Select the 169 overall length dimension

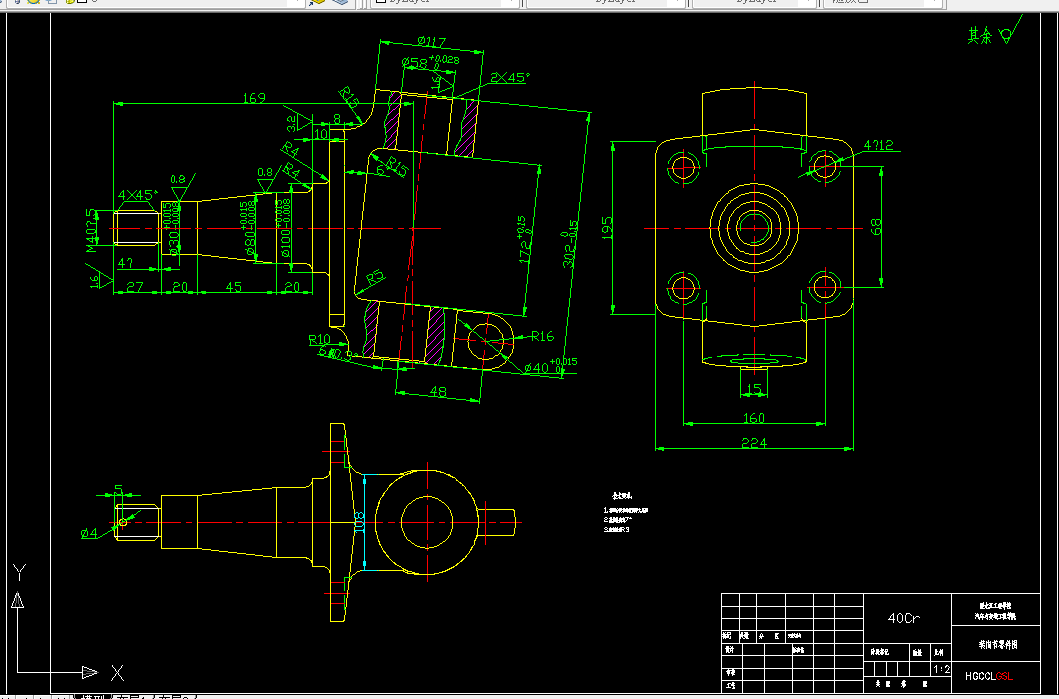tap(253, 98)
